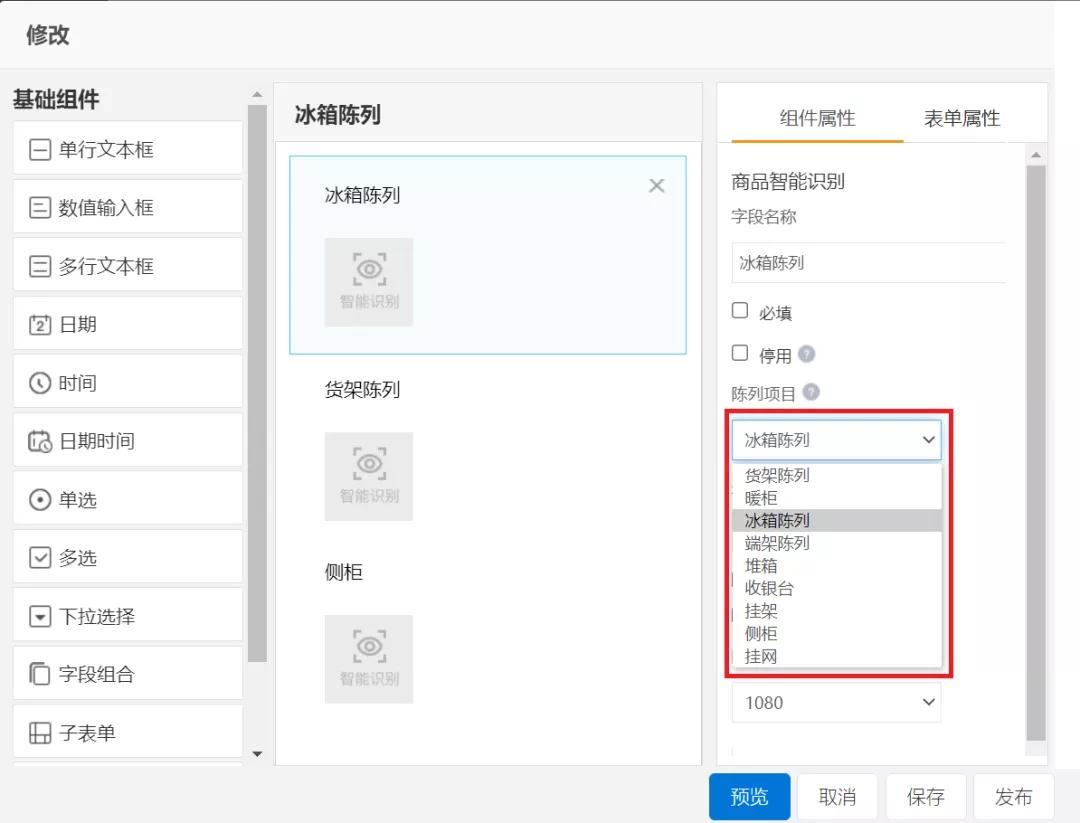
Task: Check the 停用 checkbox
Action: (739, 353)
